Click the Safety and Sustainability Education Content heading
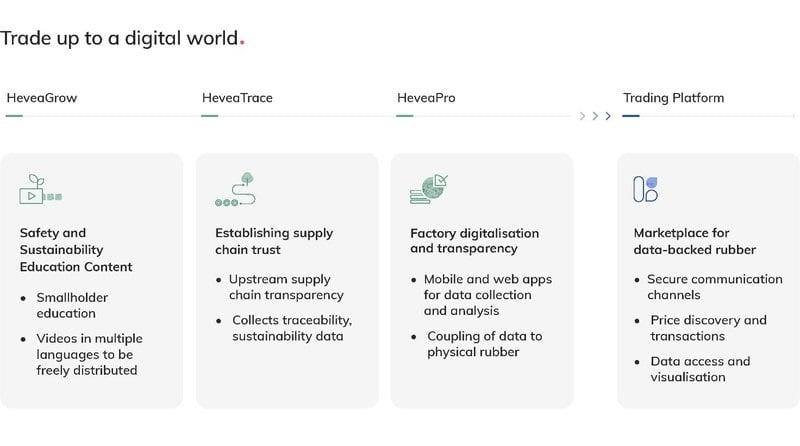 point(76,250)
